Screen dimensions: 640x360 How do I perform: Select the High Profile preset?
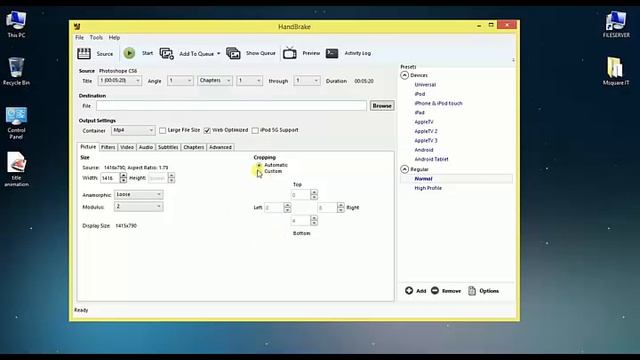point(428,188)
